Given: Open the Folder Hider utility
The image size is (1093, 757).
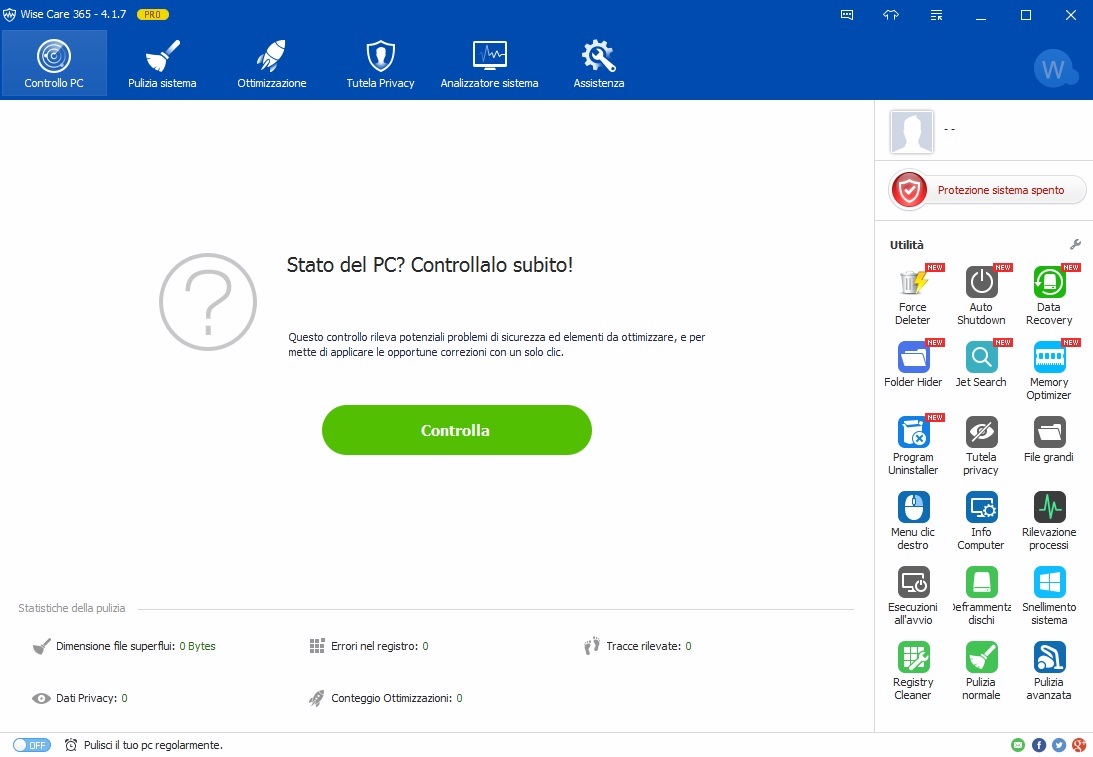Looking at the screenshot, I should pos(912,364).
